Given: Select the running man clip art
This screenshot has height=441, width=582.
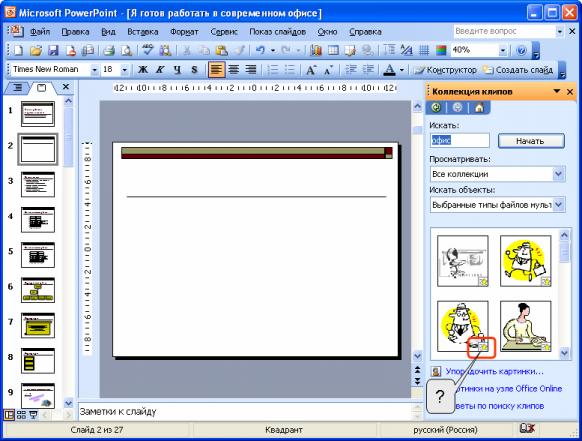Looking at the screenshot, I should click(525, 261).
